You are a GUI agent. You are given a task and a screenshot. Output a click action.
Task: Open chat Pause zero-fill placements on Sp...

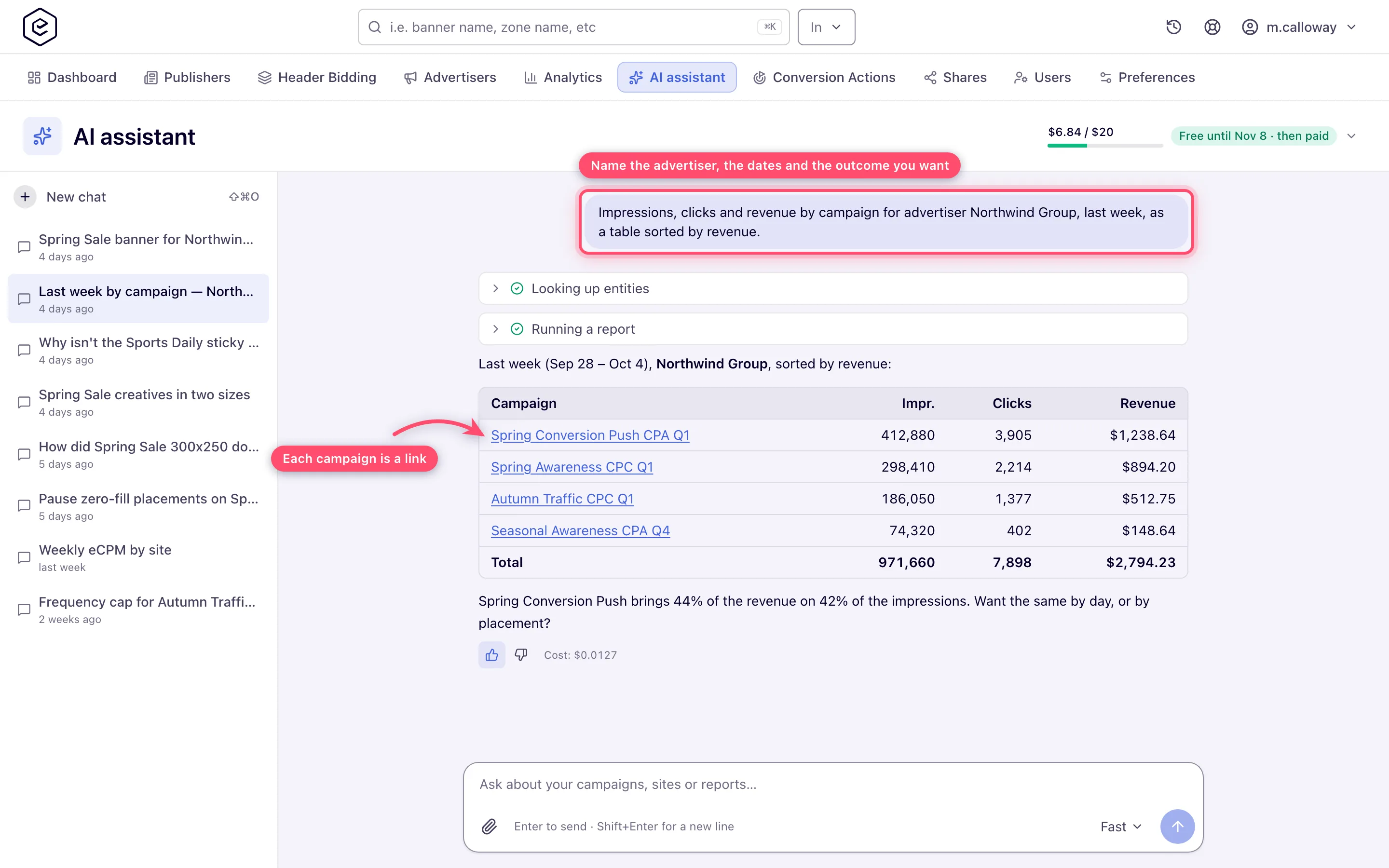[x=138, y=506]
